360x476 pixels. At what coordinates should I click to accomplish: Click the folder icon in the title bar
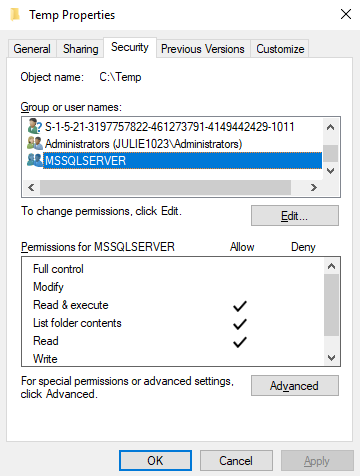(x=15, y=15)
